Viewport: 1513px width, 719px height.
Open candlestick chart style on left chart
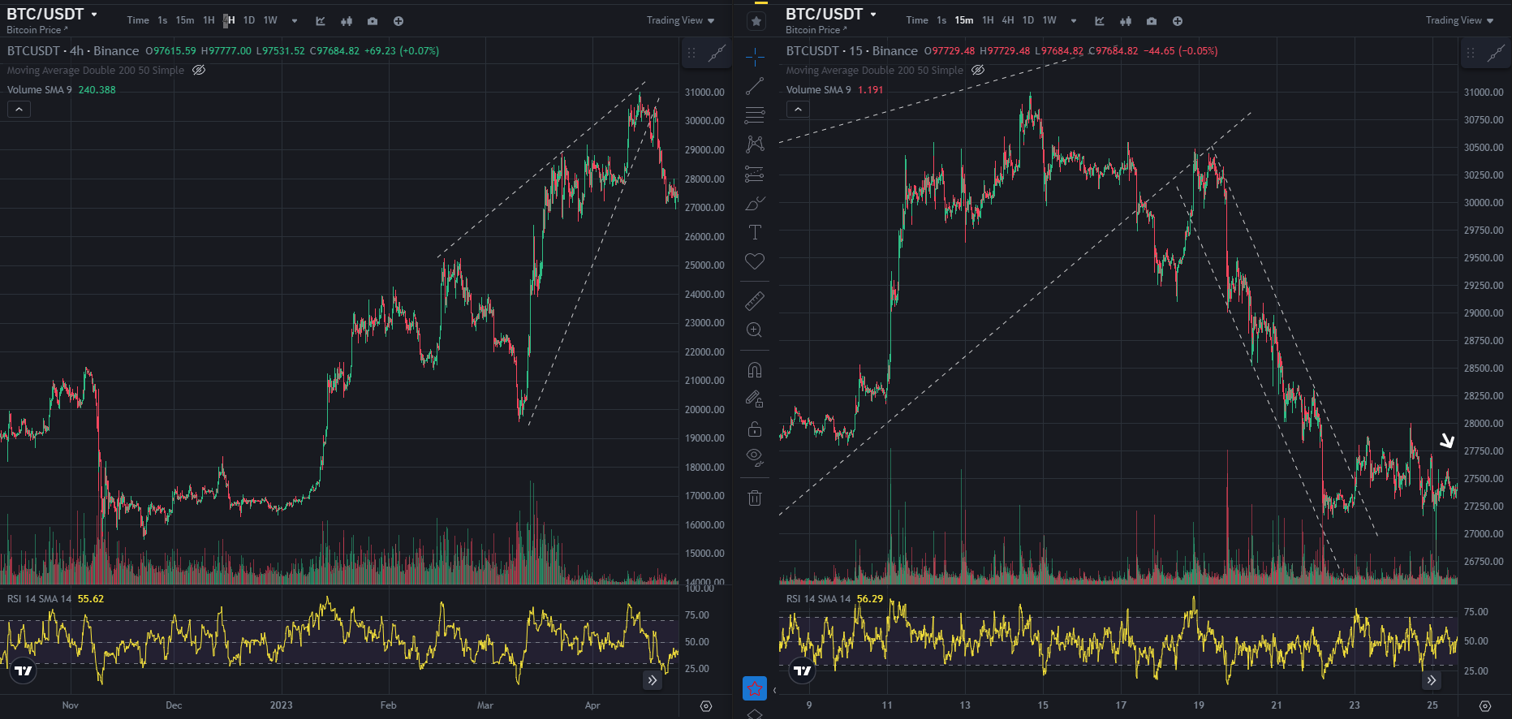(x=347, y=20)
